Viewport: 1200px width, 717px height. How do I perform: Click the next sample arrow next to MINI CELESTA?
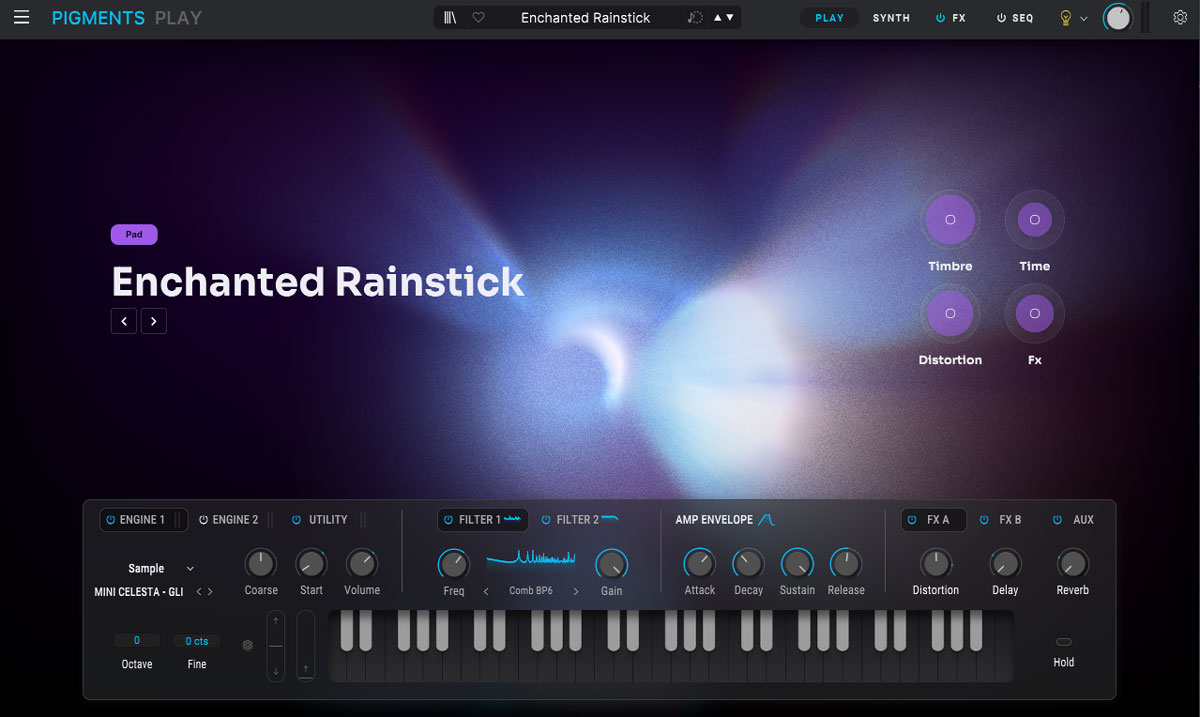pyautogui.click(x=210, y=592)
